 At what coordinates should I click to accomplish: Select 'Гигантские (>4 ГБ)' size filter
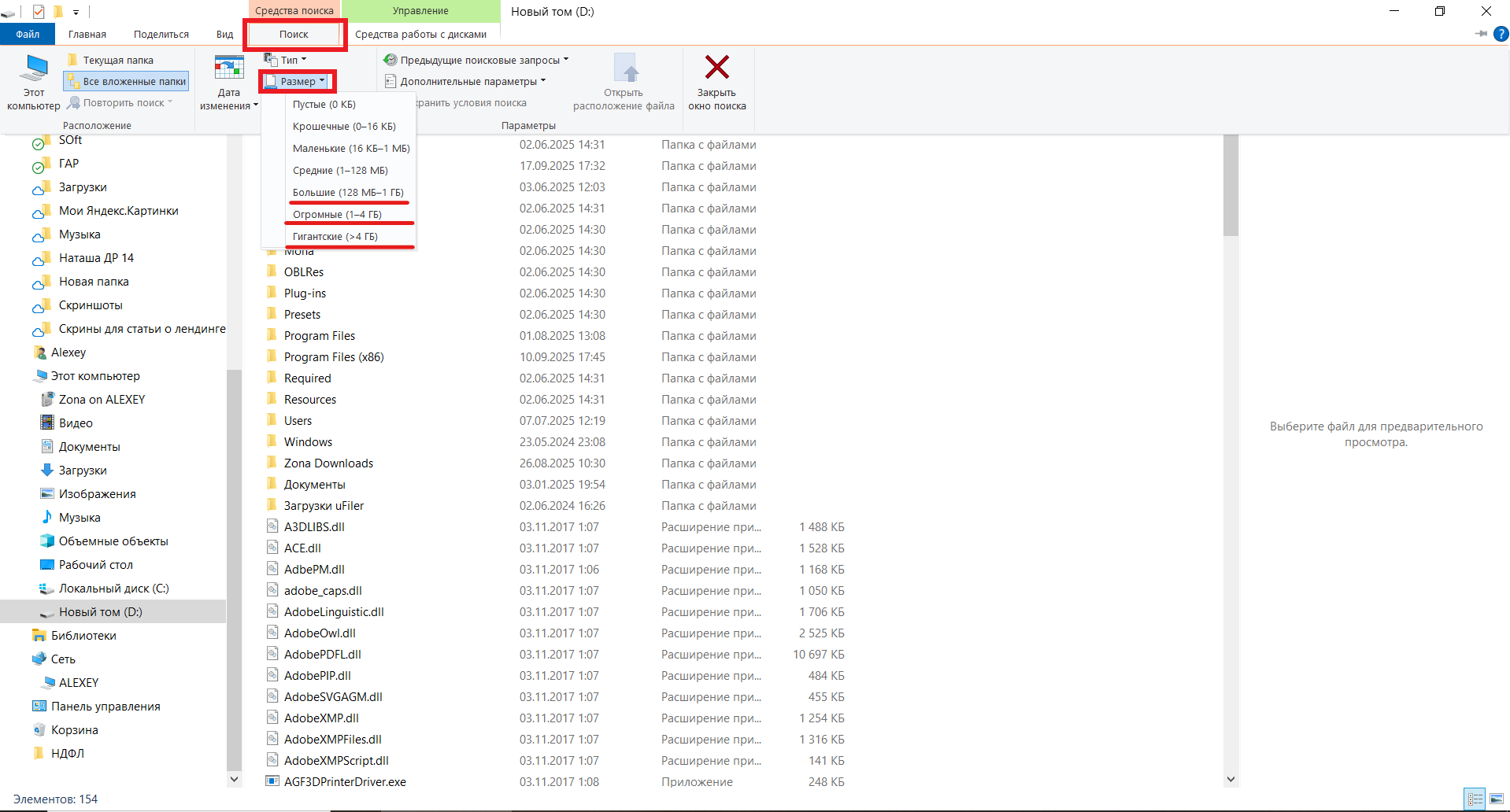[x=335, y=236]
